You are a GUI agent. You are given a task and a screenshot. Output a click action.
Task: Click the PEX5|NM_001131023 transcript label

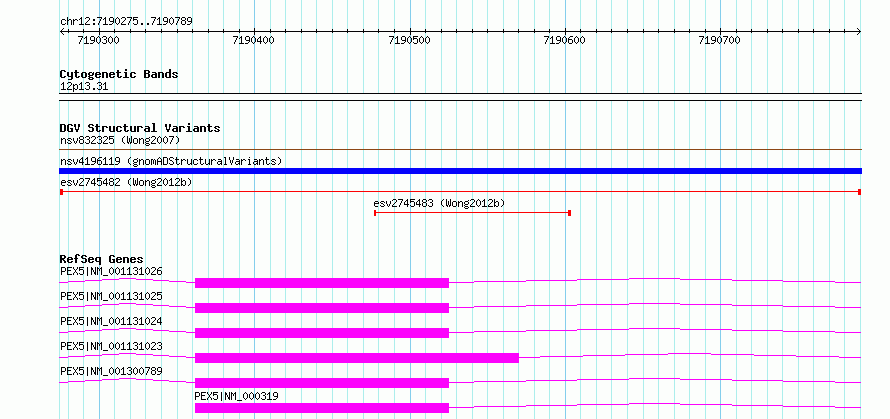tap(111, 346)
